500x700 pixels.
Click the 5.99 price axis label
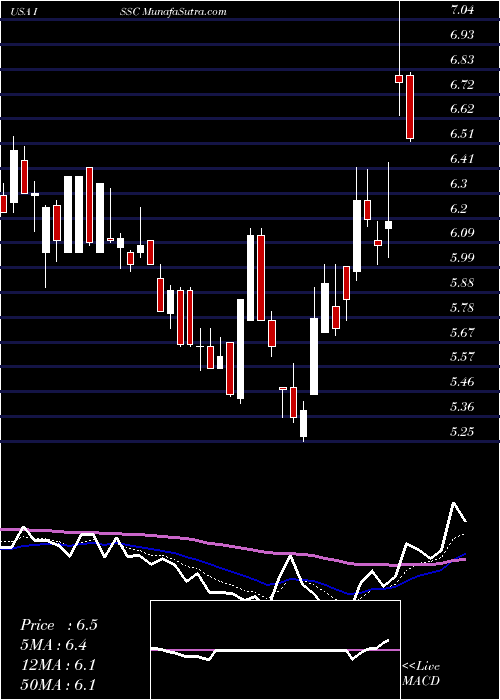pyautogui.click(x=462, y=258)
